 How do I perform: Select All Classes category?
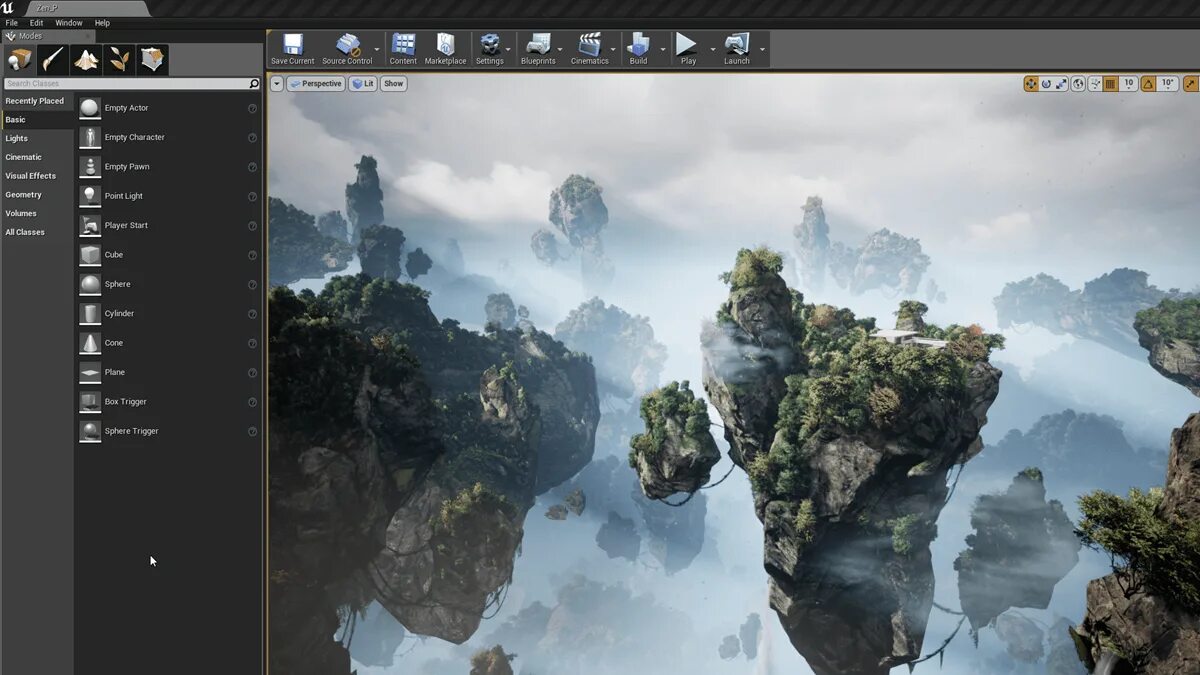[x=37, y=232]
